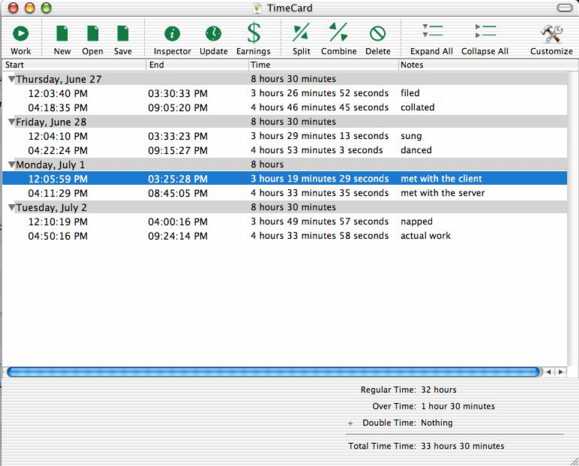Click the 'danced' note
579x466 pixels.
[x=416, y=150]
